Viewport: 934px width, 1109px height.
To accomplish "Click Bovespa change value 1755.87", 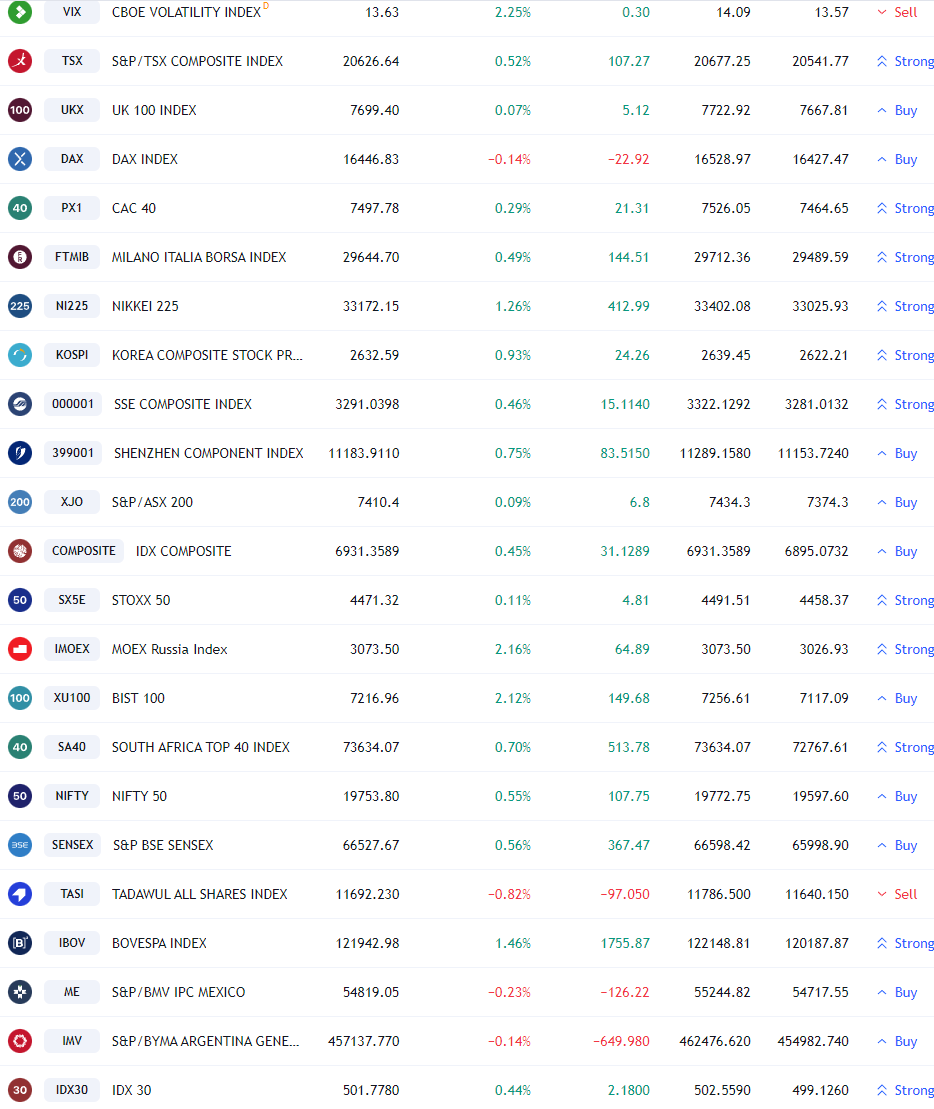I will [x=625, y=943].
